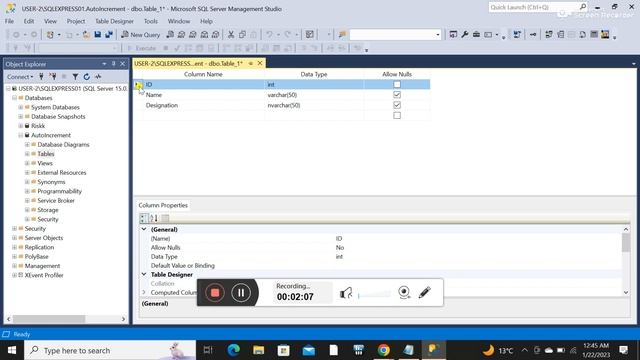Click the Manage Spatial Indexes icon
640x360 pixels.
coord(605,35)
